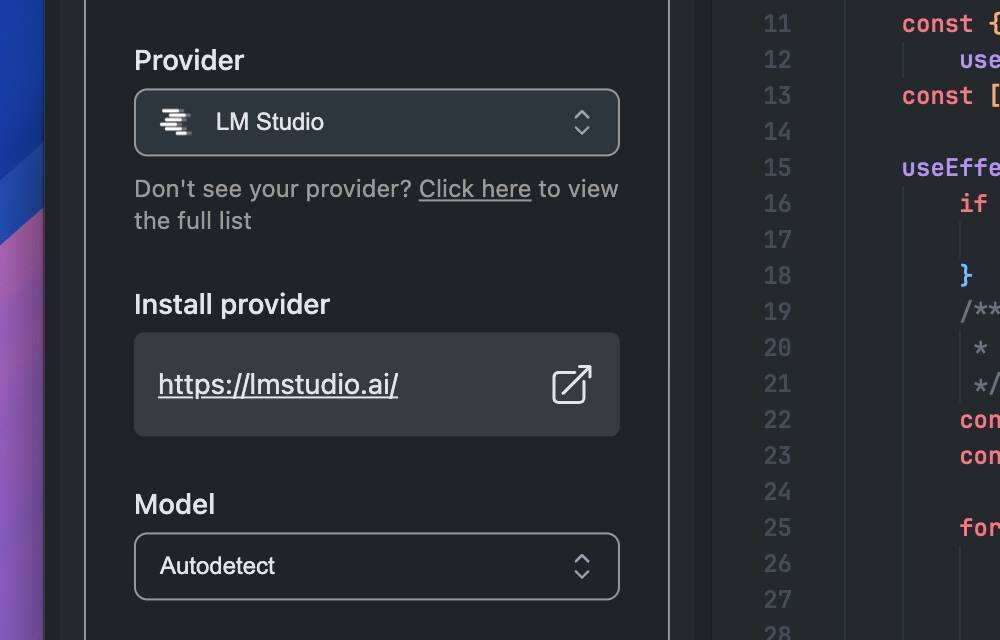1000x640 pixels.
Task: Place cursor on "use" on line 12
Action: coord(979,60)
